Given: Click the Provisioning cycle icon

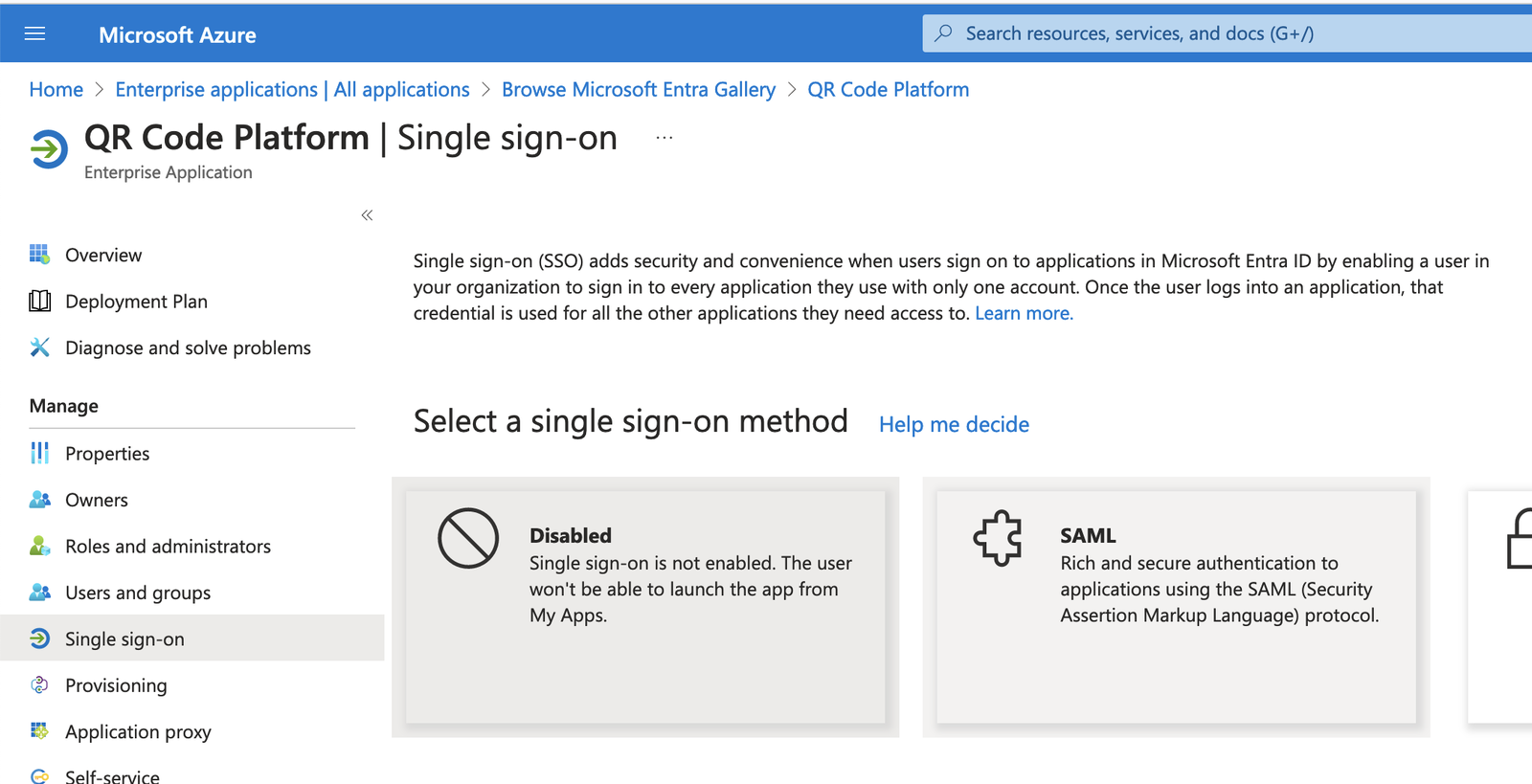Looking at the screenshot, I should click(39, 684).
